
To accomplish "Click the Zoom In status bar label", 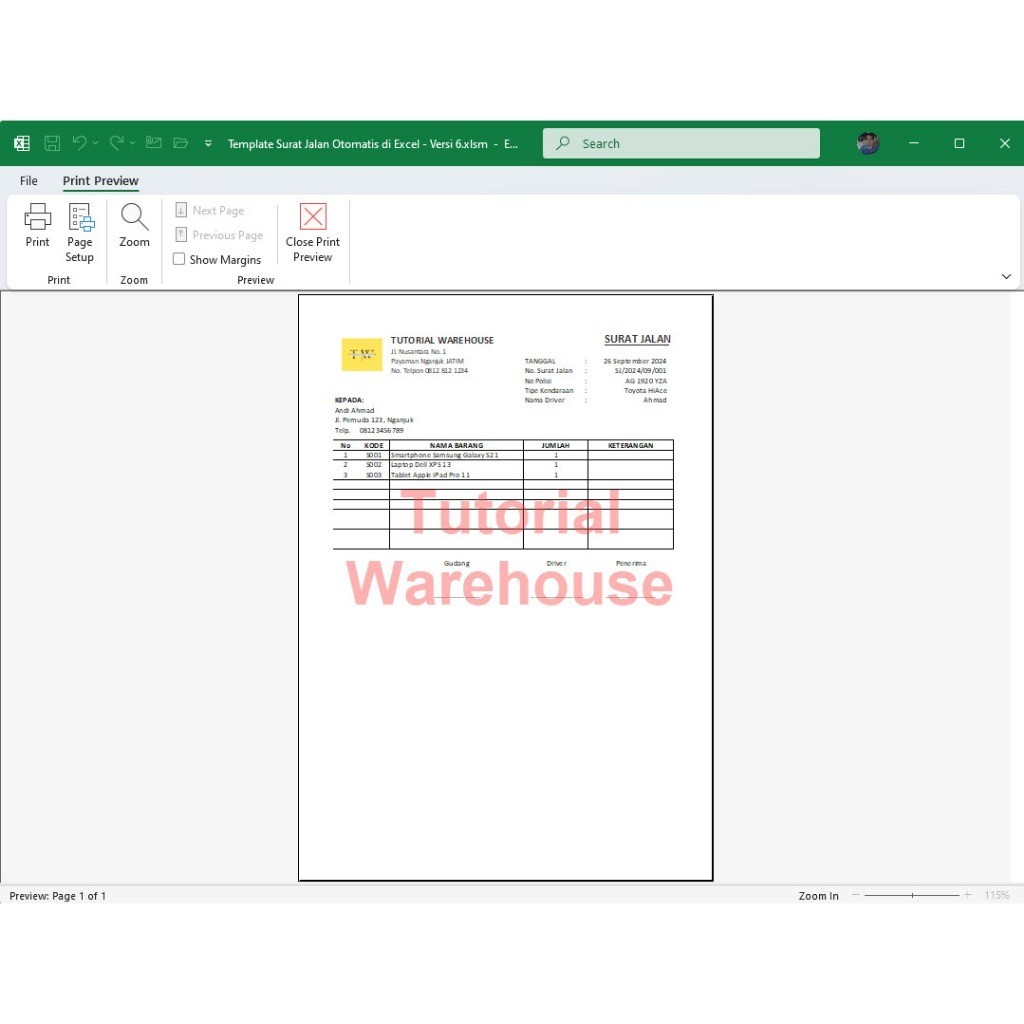I will click(x=818, y=895).
